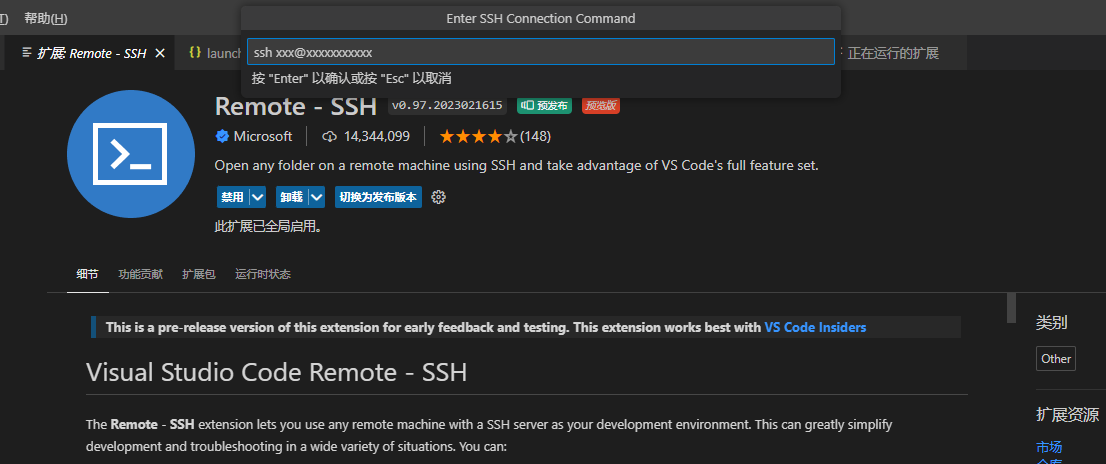Image resolution: width=1106 pixels, height=464 pixels.
Task: Click the 扩展资源 sidebar heading
Action: 1067,414
